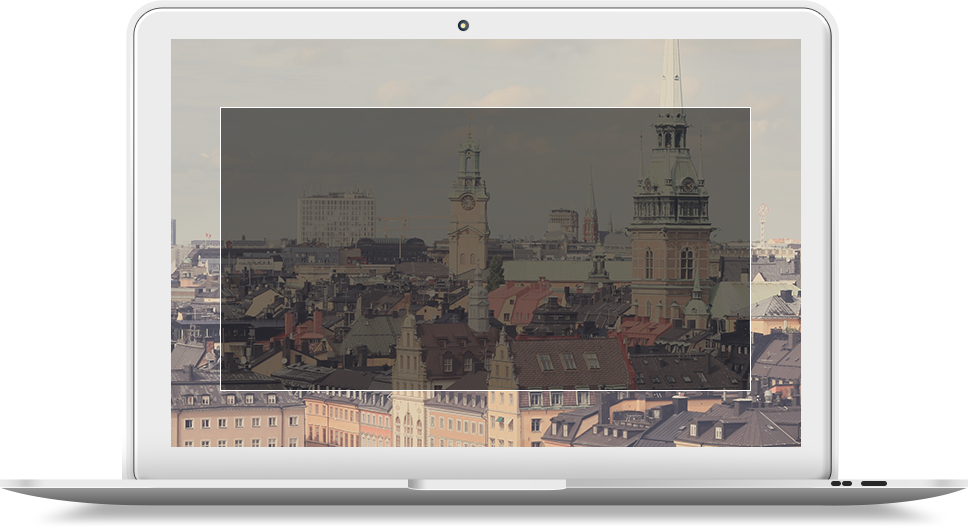Click the webcam at top of laptop bezel
Screen dimensions: 968x527
pos(463,25)
